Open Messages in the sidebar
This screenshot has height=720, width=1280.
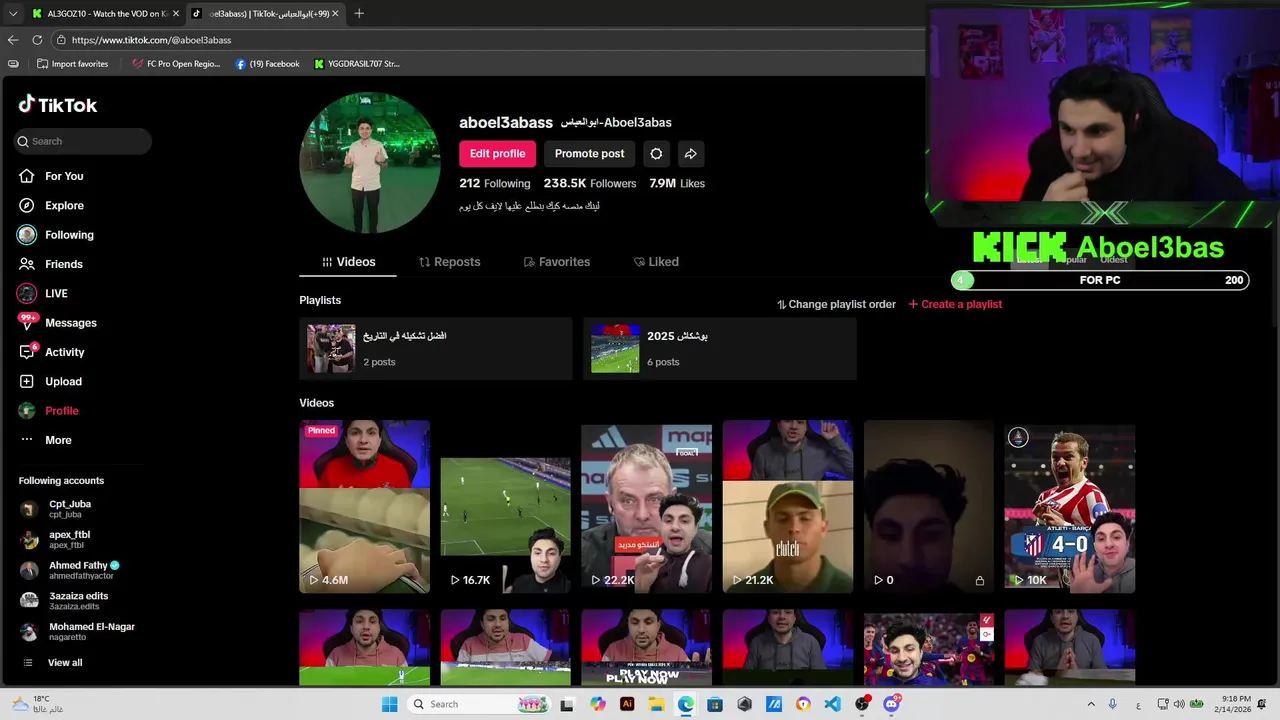click(x=58, y=322)
